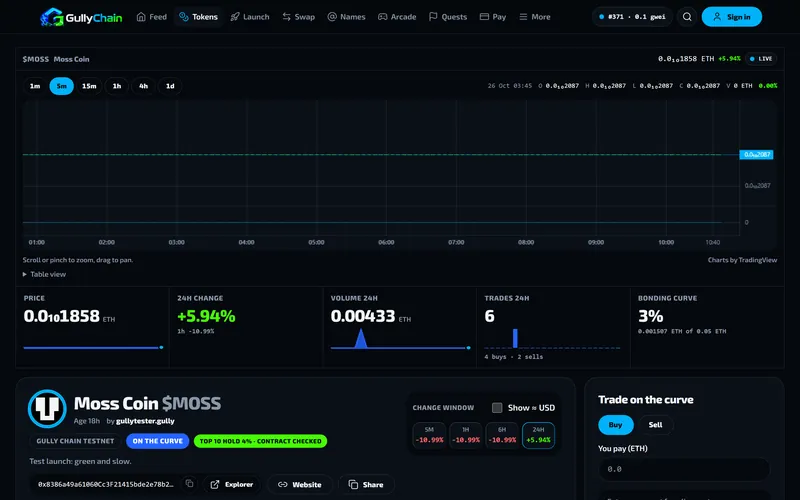Copy the contract address icon
Screen dimensions: 800x500
[189, 483]
